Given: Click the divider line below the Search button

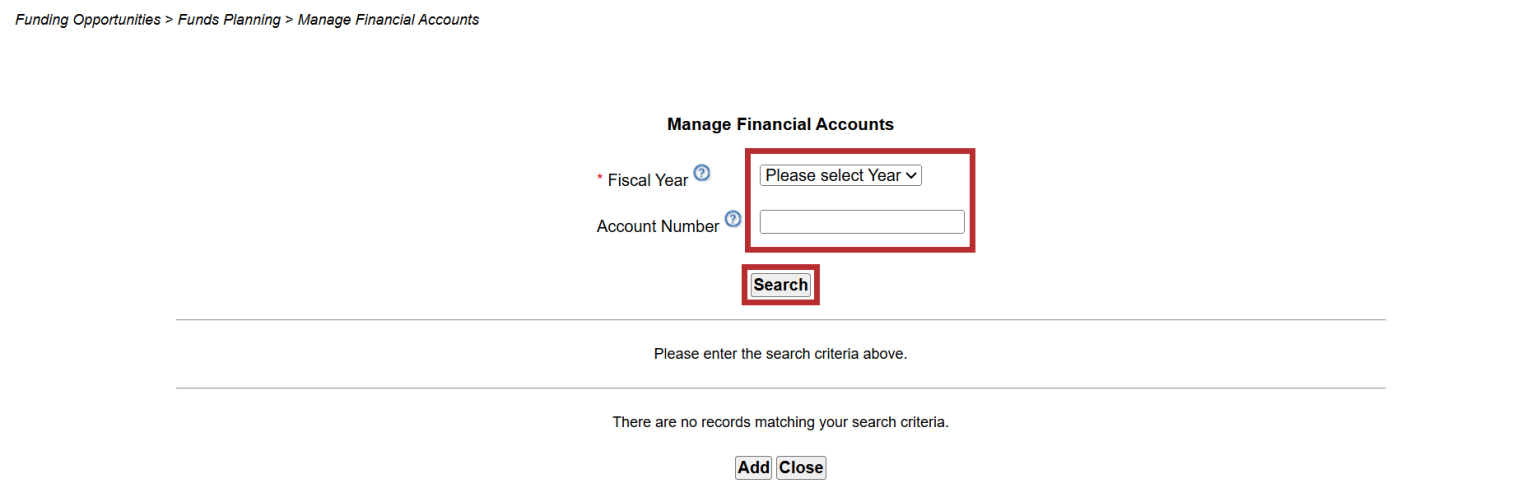Looking at the screenshot, I should [x=780, y=320].
